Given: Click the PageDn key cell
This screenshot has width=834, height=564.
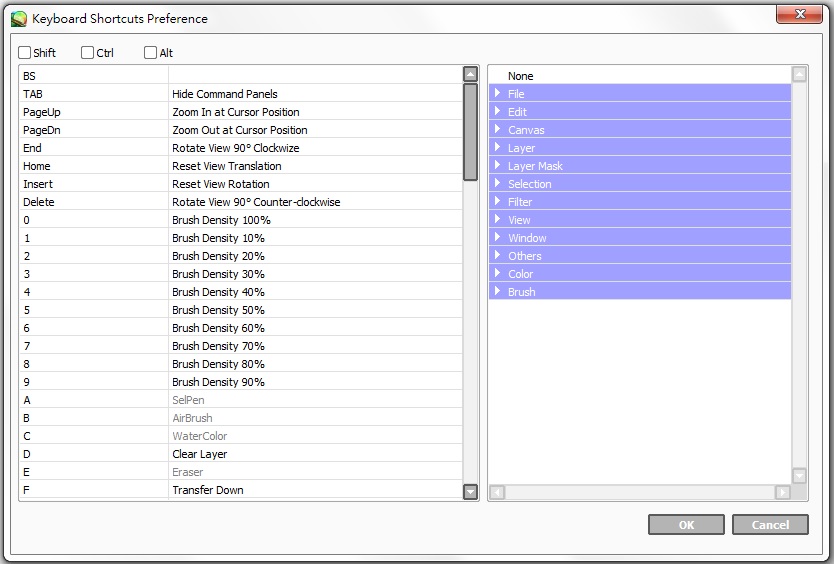Looking at the screenshot, I should pos(94,130).
